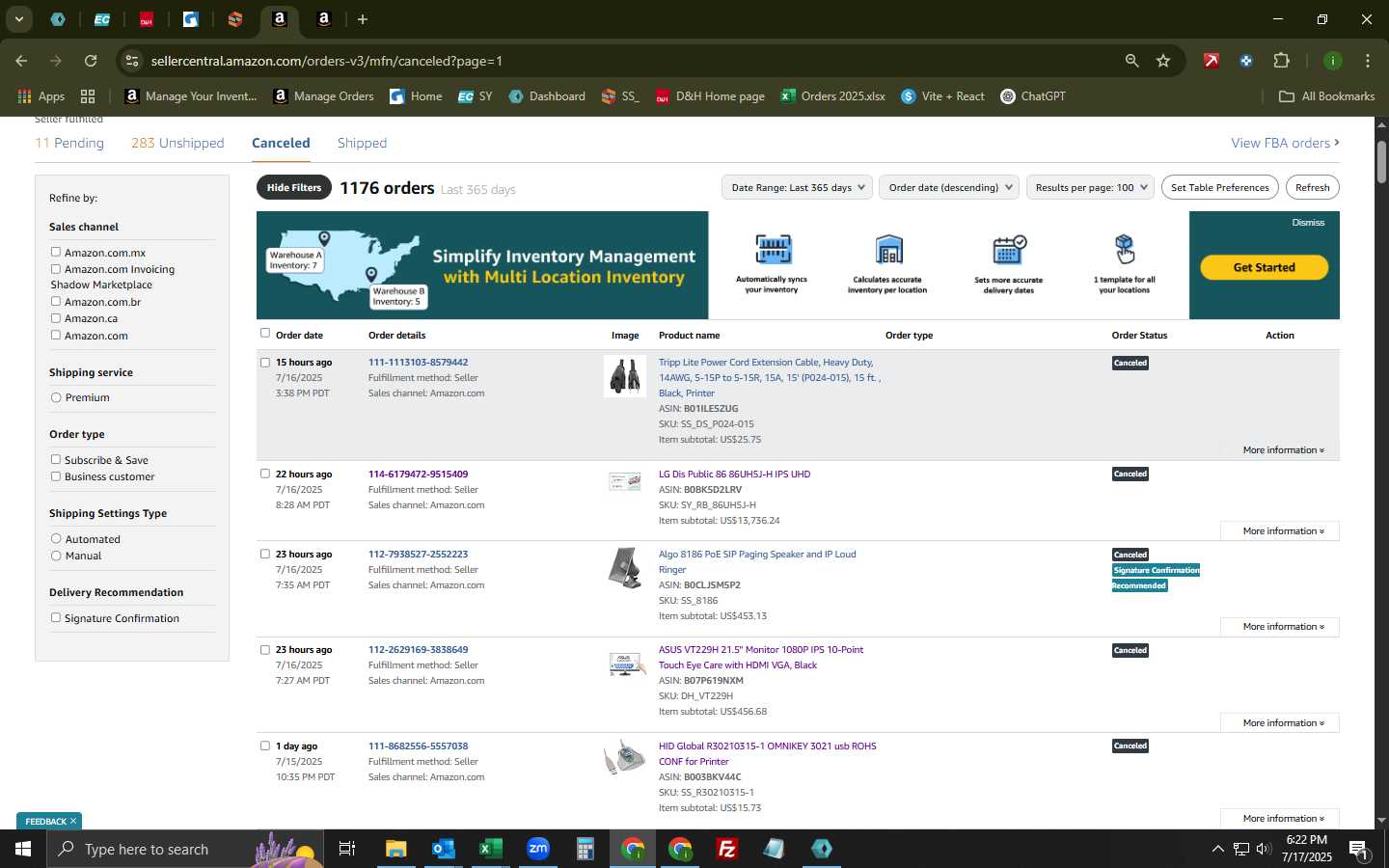This screenshot has height=868, width=1389.
Task: Open the Vite + React bookmark
Action: (942, 96)
